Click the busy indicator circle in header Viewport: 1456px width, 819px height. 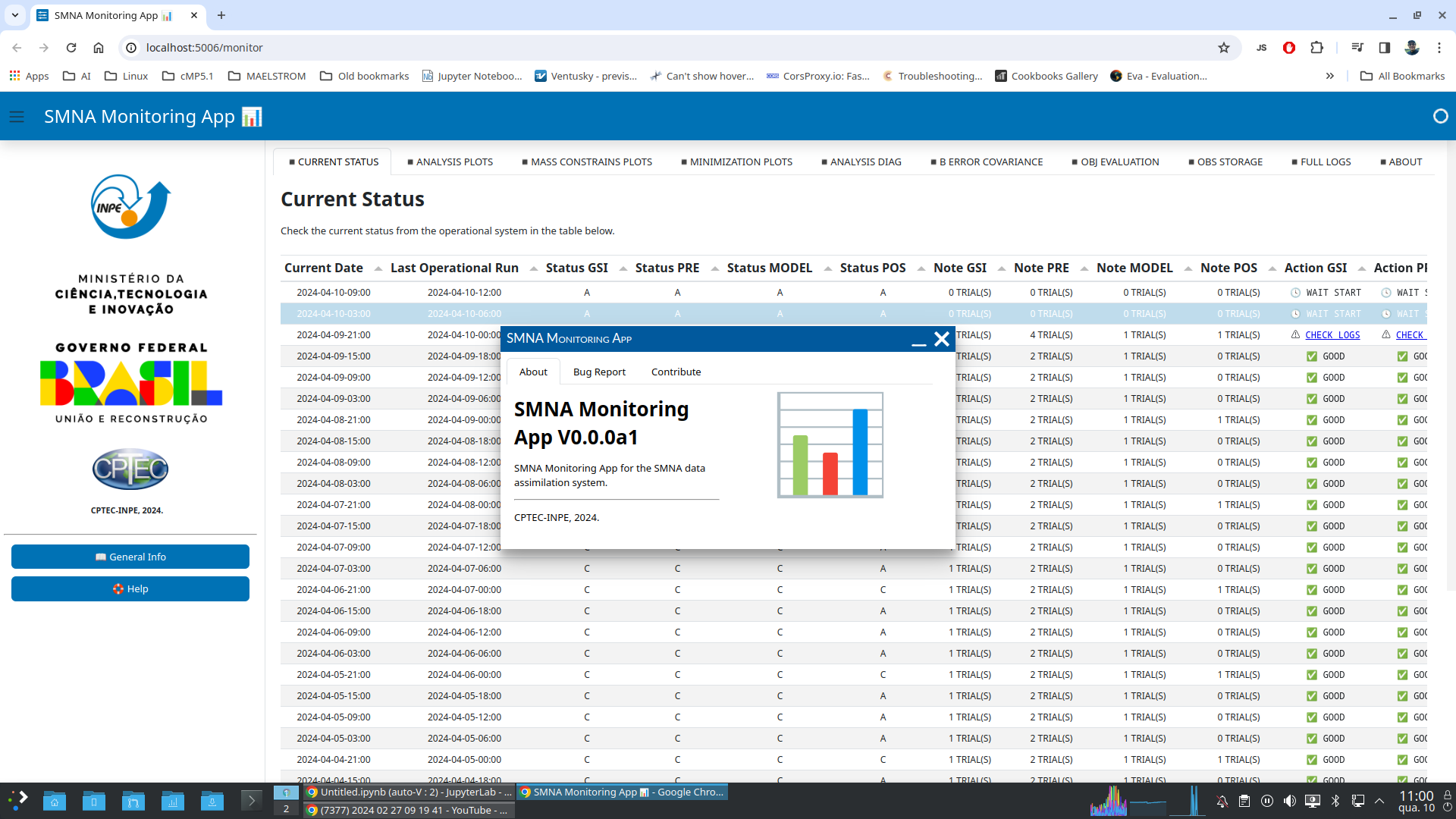click(x=1440, y=116)
